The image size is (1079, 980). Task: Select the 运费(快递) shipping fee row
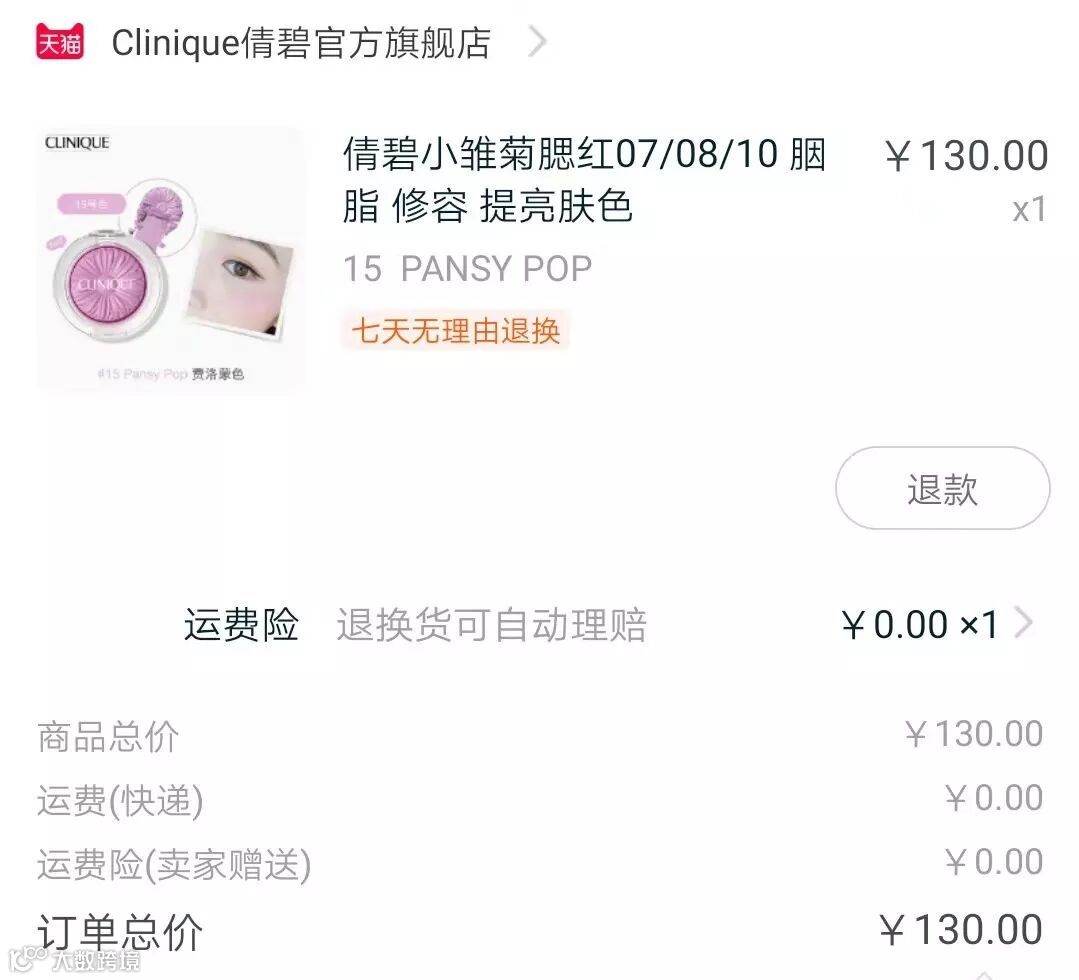click(540, 800)
